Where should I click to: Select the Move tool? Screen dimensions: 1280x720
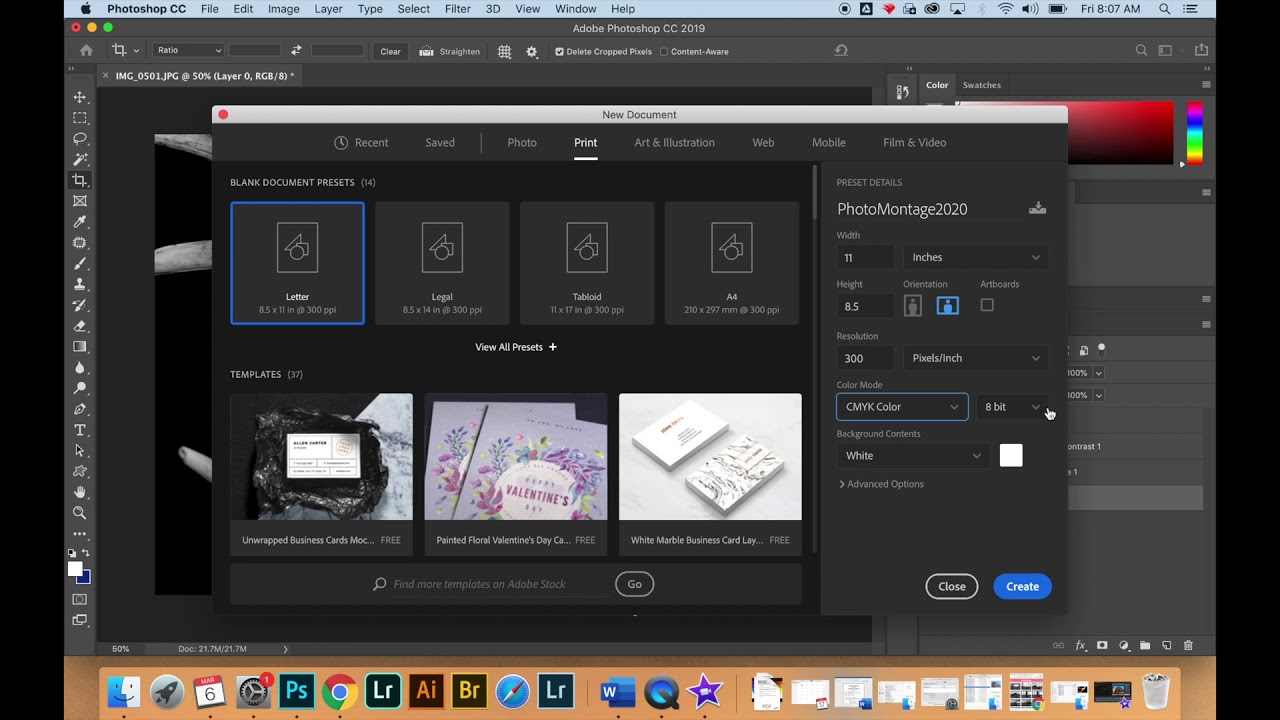point(80,97)
